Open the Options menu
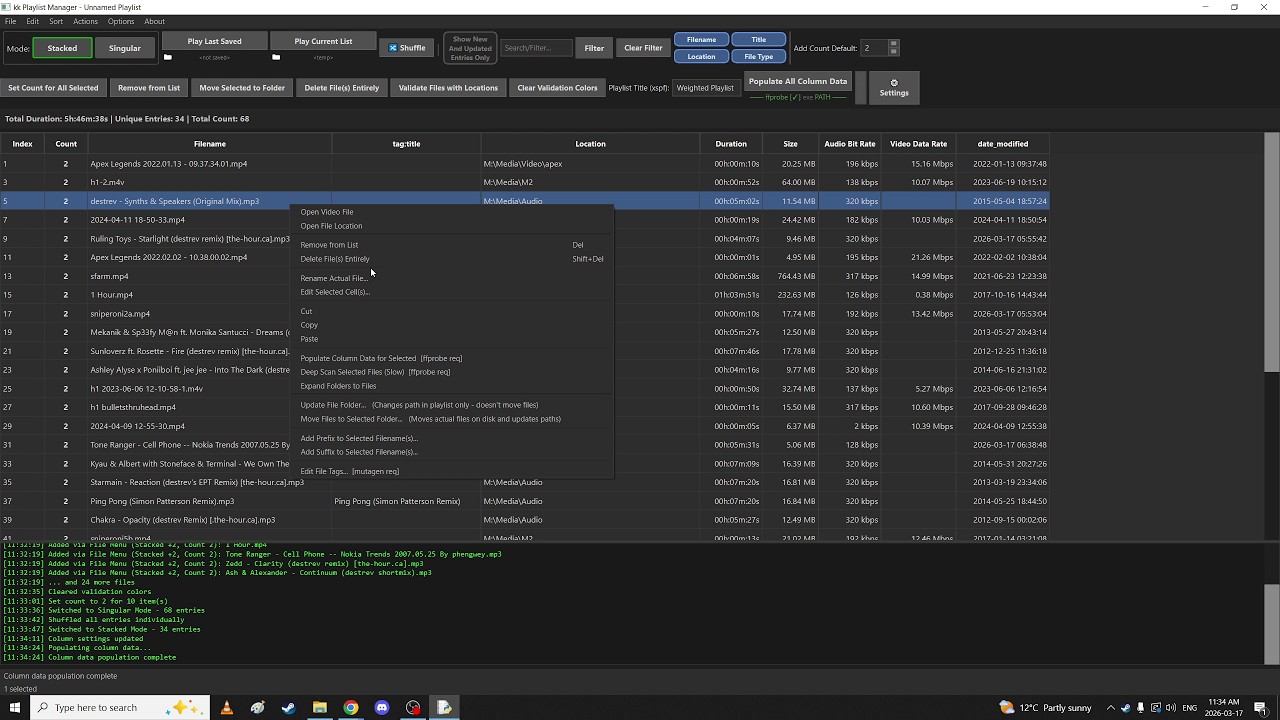This screenshot has height=720, width=1280. (121, 21)
